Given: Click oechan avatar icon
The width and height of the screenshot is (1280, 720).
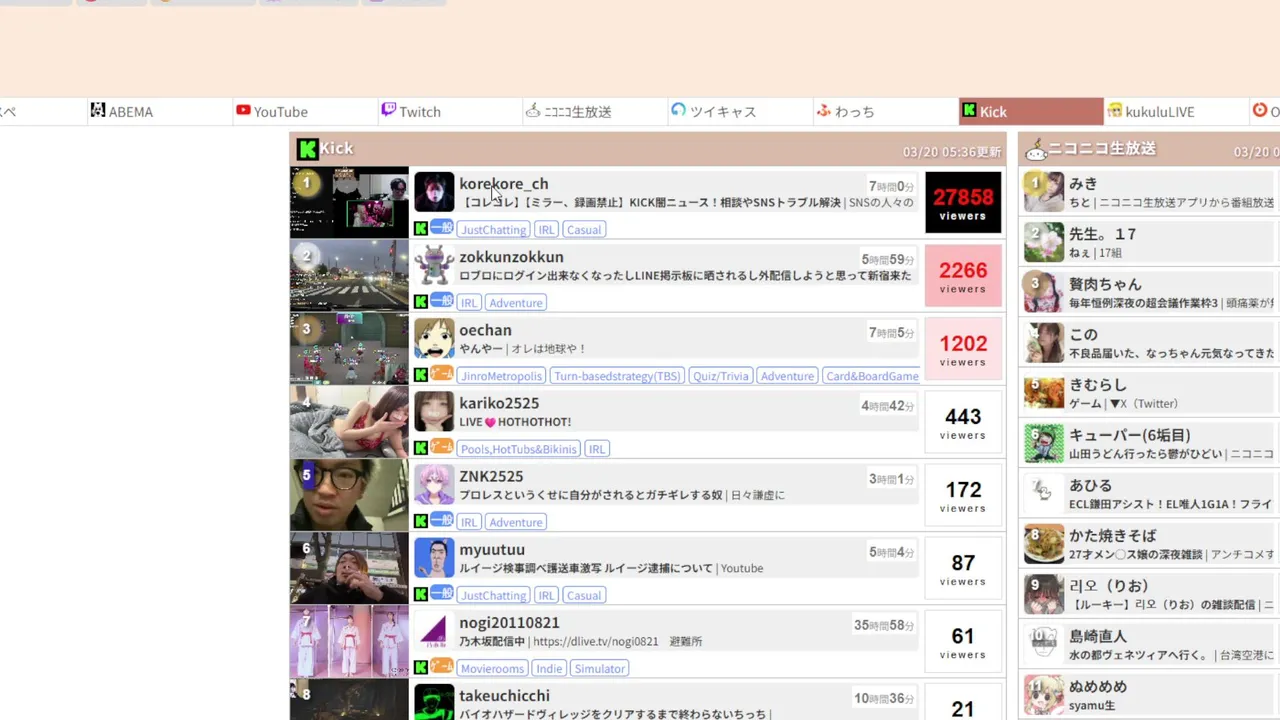Looking at the screenshot, I should (434, 338).
